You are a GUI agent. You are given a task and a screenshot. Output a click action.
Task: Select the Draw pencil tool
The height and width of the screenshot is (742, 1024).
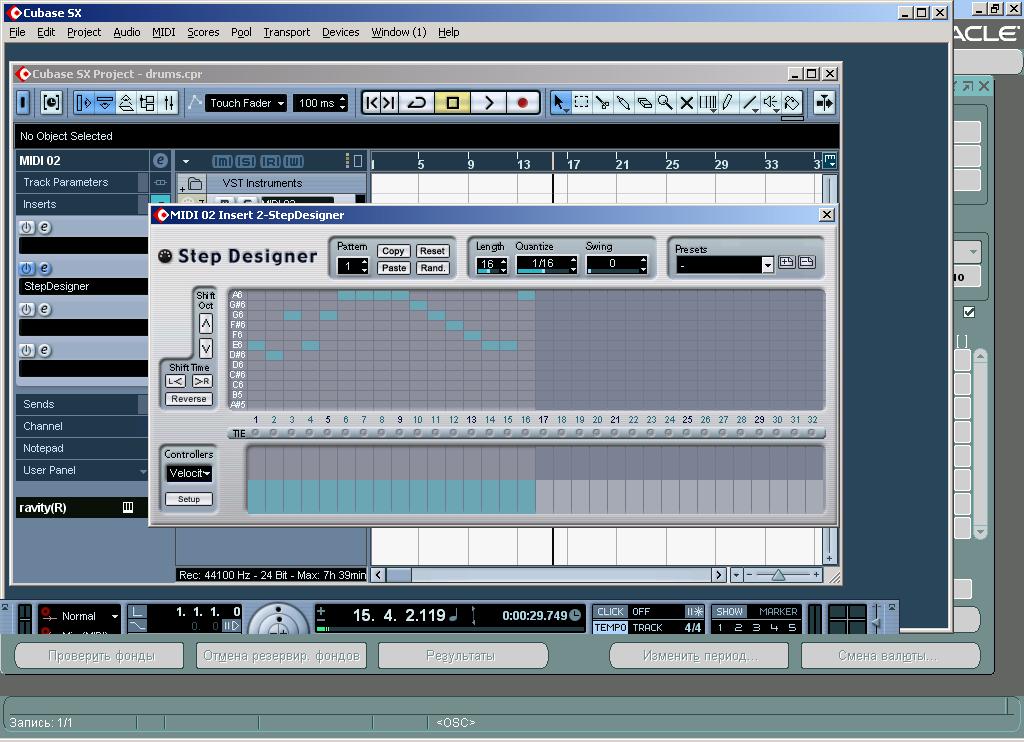(728, 103)
